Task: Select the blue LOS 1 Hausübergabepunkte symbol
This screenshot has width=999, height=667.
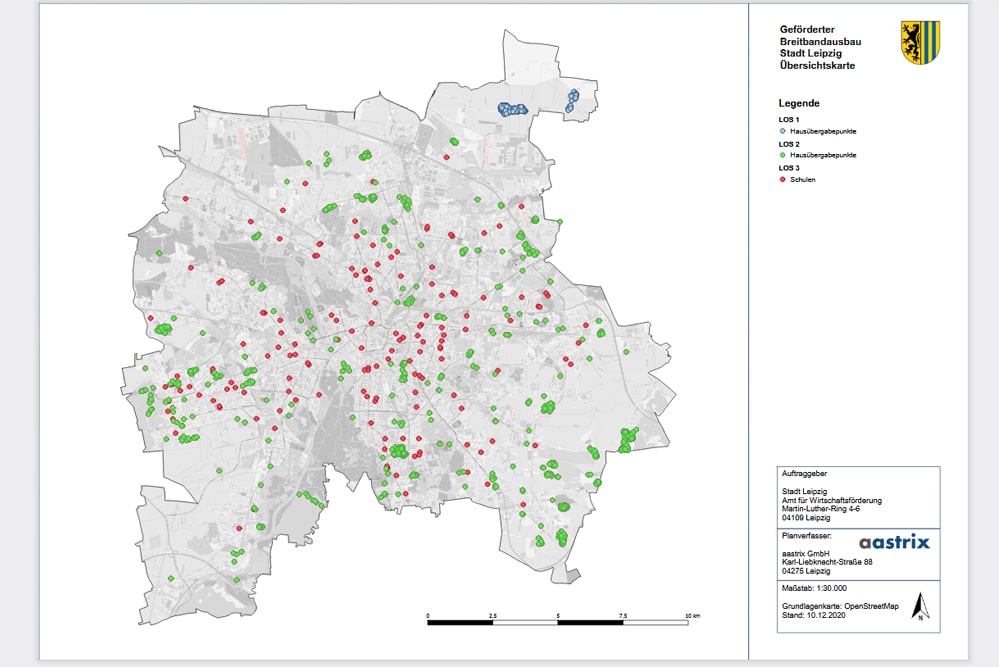Action: [x=781, y=131]
